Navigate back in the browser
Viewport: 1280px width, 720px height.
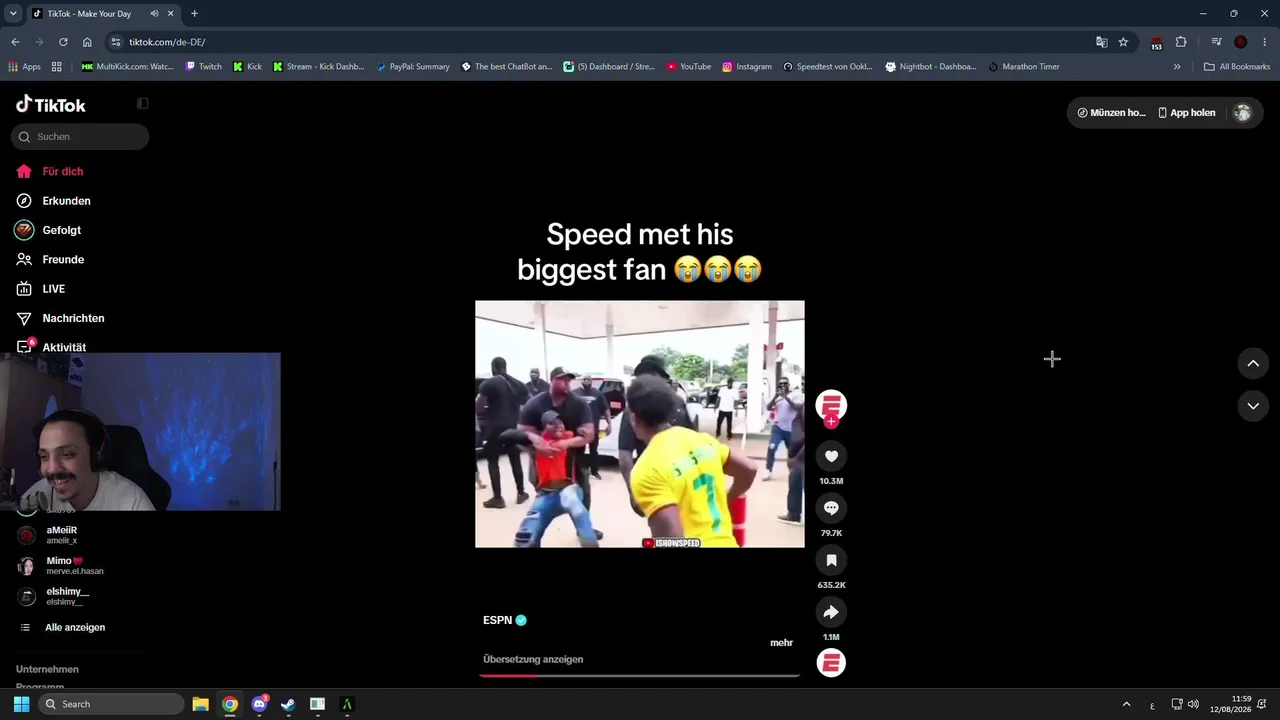[15, 42]
